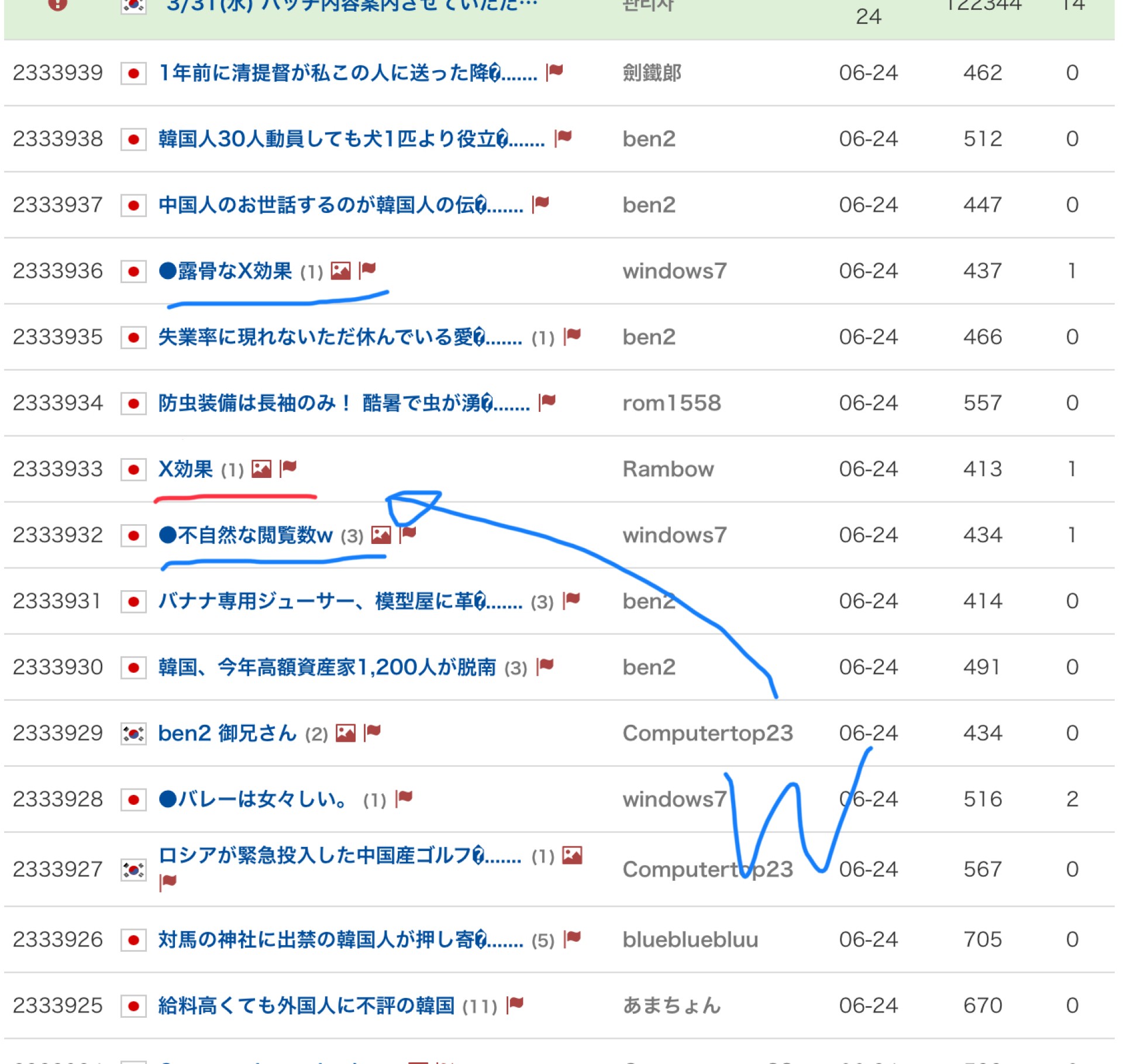
Task: Click report flag on ●不自然な閲覧数w row
Action: point(408,535)
